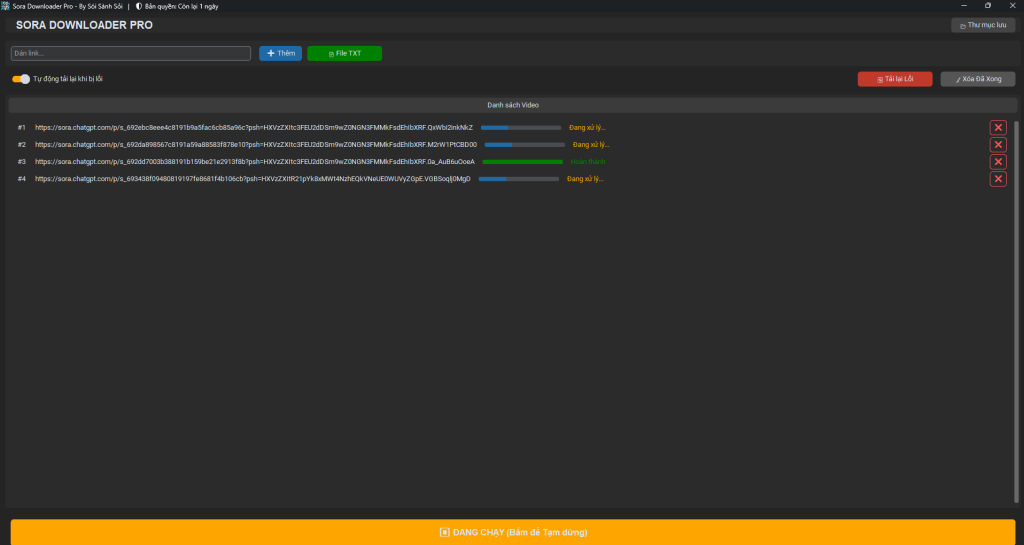Remove video #1 with its red X button

(x=998, y=128)
